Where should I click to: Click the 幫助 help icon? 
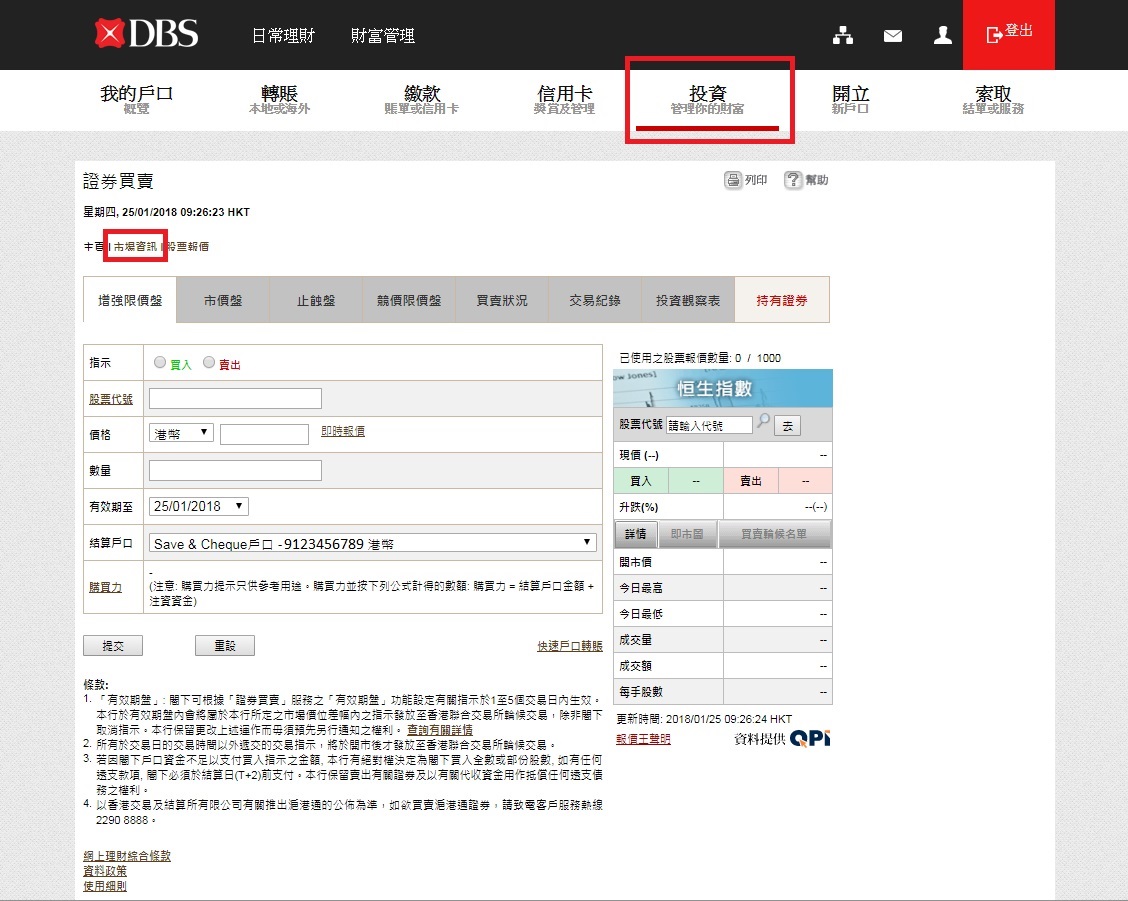pos(793,180)
